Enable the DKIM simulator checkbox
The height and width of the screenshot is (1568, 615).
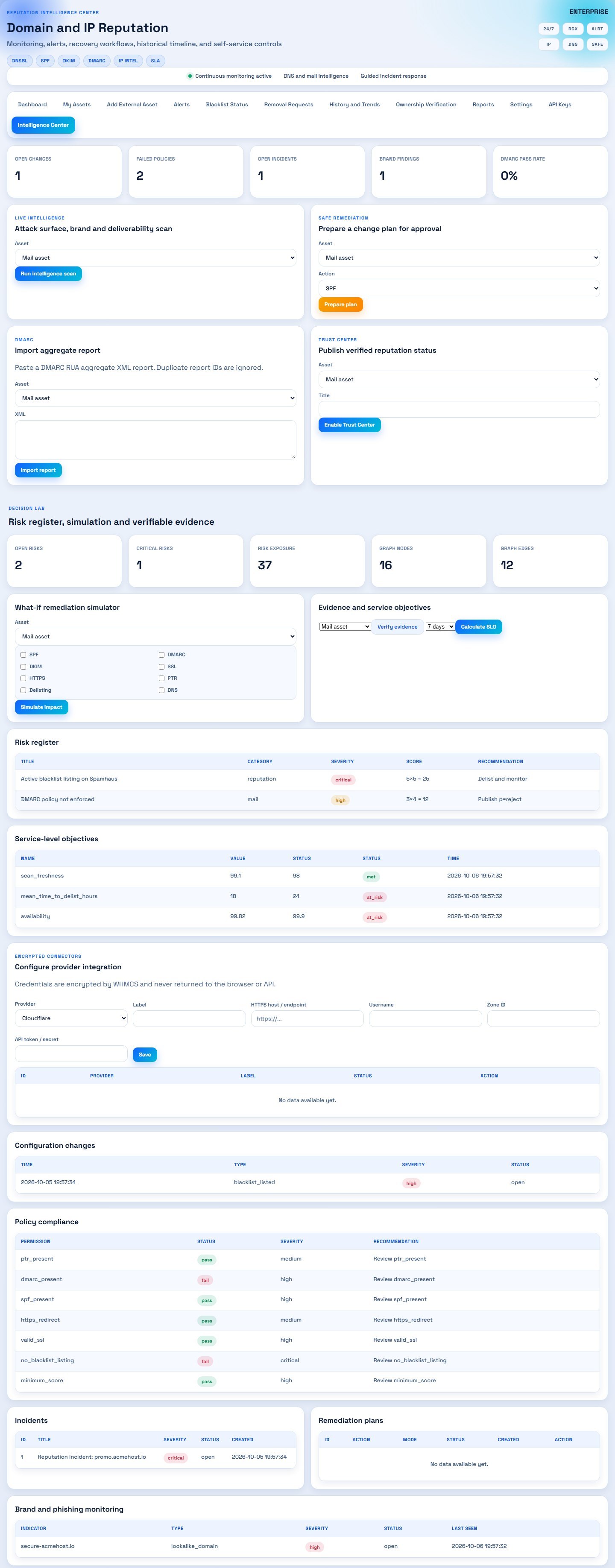pos(23,667)
